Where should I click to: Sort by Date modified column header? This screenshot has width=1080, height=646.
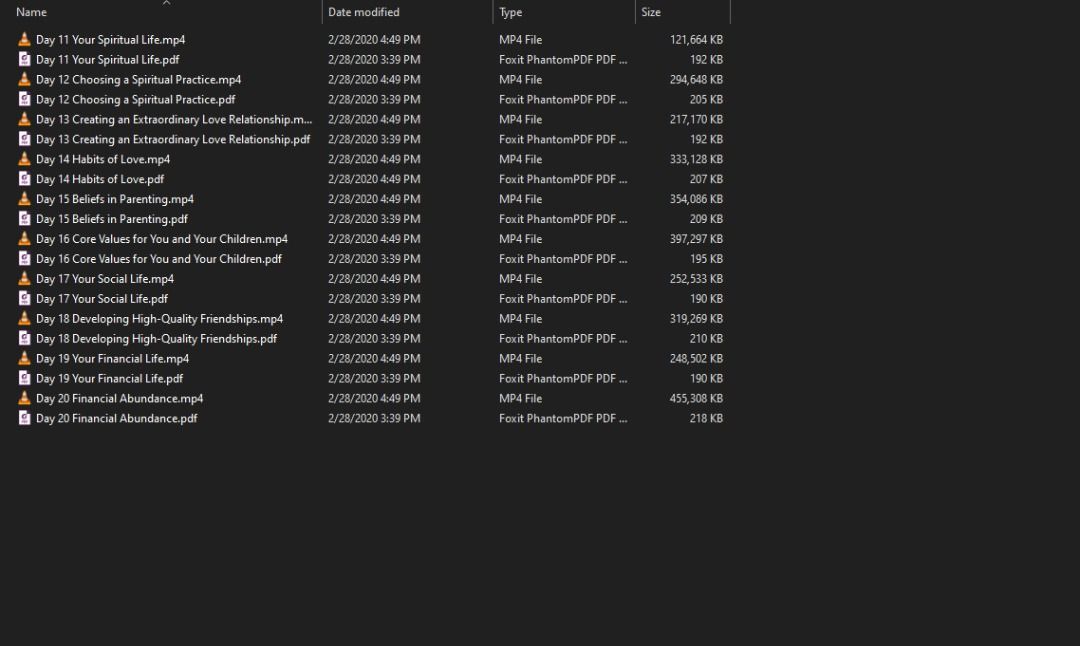[x=364, y=12]
